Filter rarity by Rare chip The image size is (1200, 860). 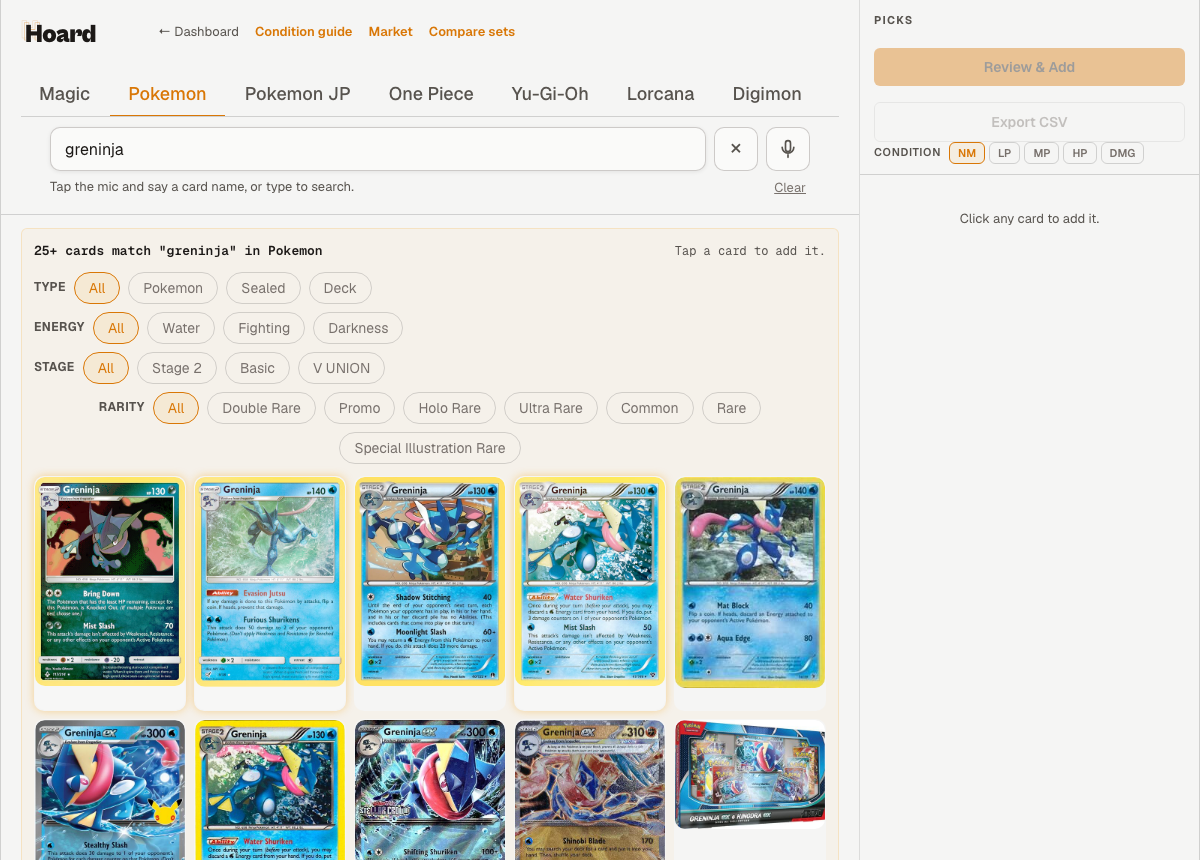731,408
